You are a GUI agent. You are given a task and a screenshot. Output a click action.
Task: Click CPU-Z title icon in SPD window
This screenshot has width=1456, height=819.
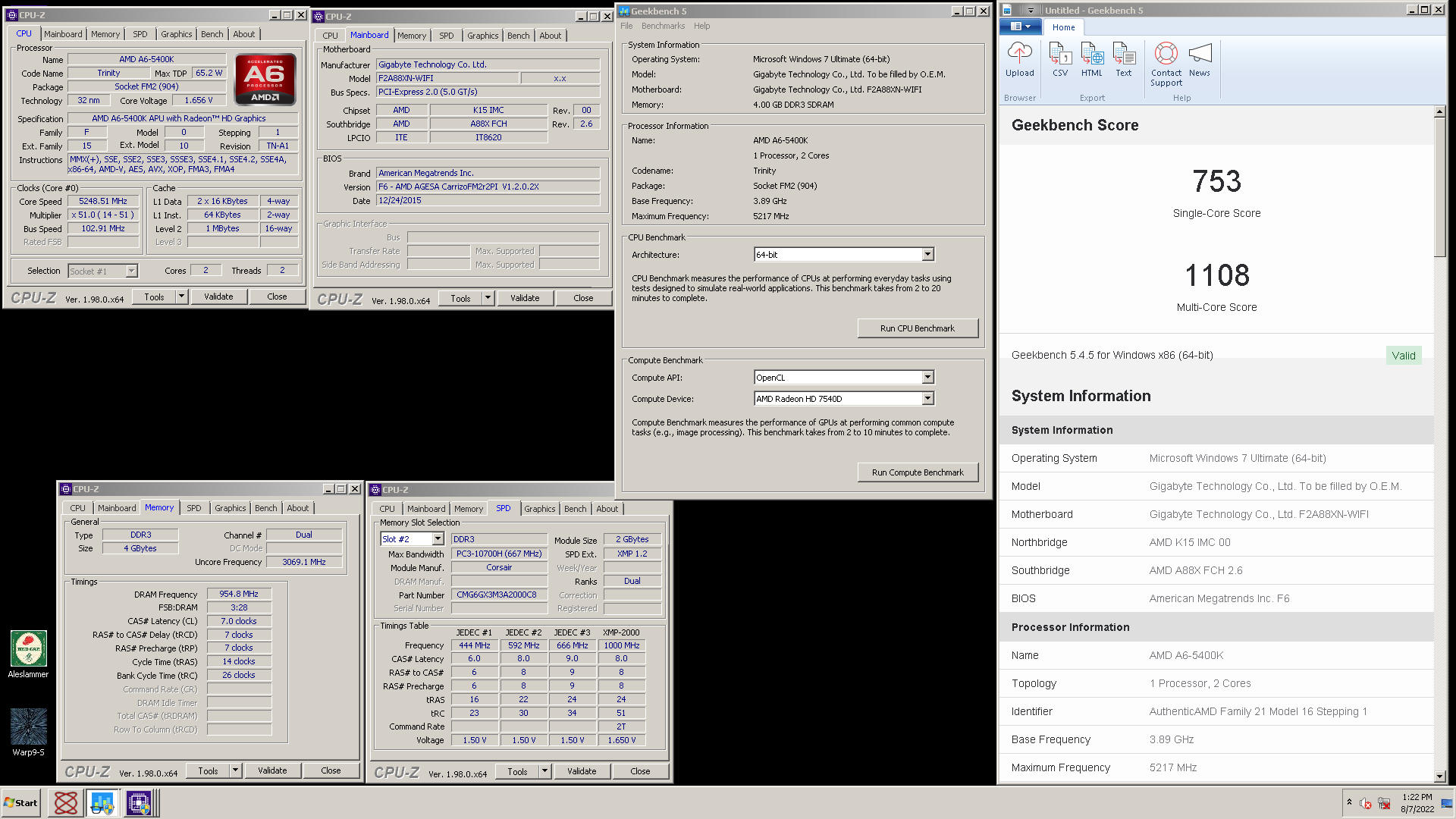tap(375, 490)
